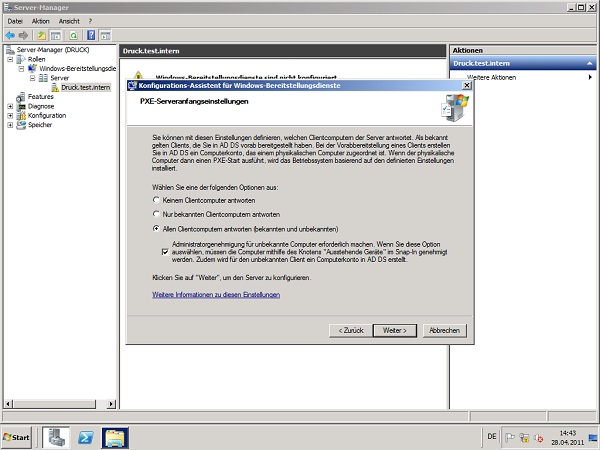Open the Aktion menu

41,21
